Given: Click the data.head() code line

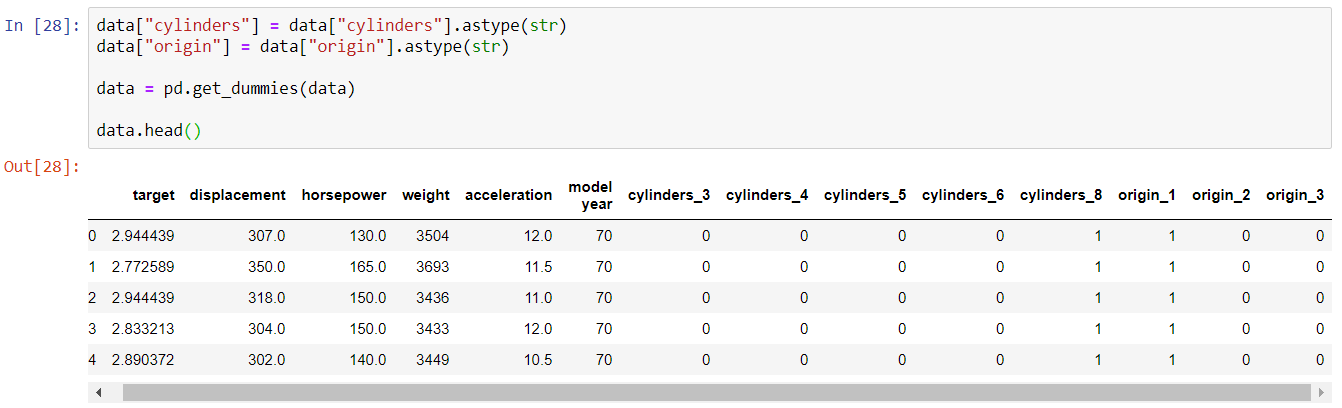Looking at the screenshot, I should [x=149, y=131].
